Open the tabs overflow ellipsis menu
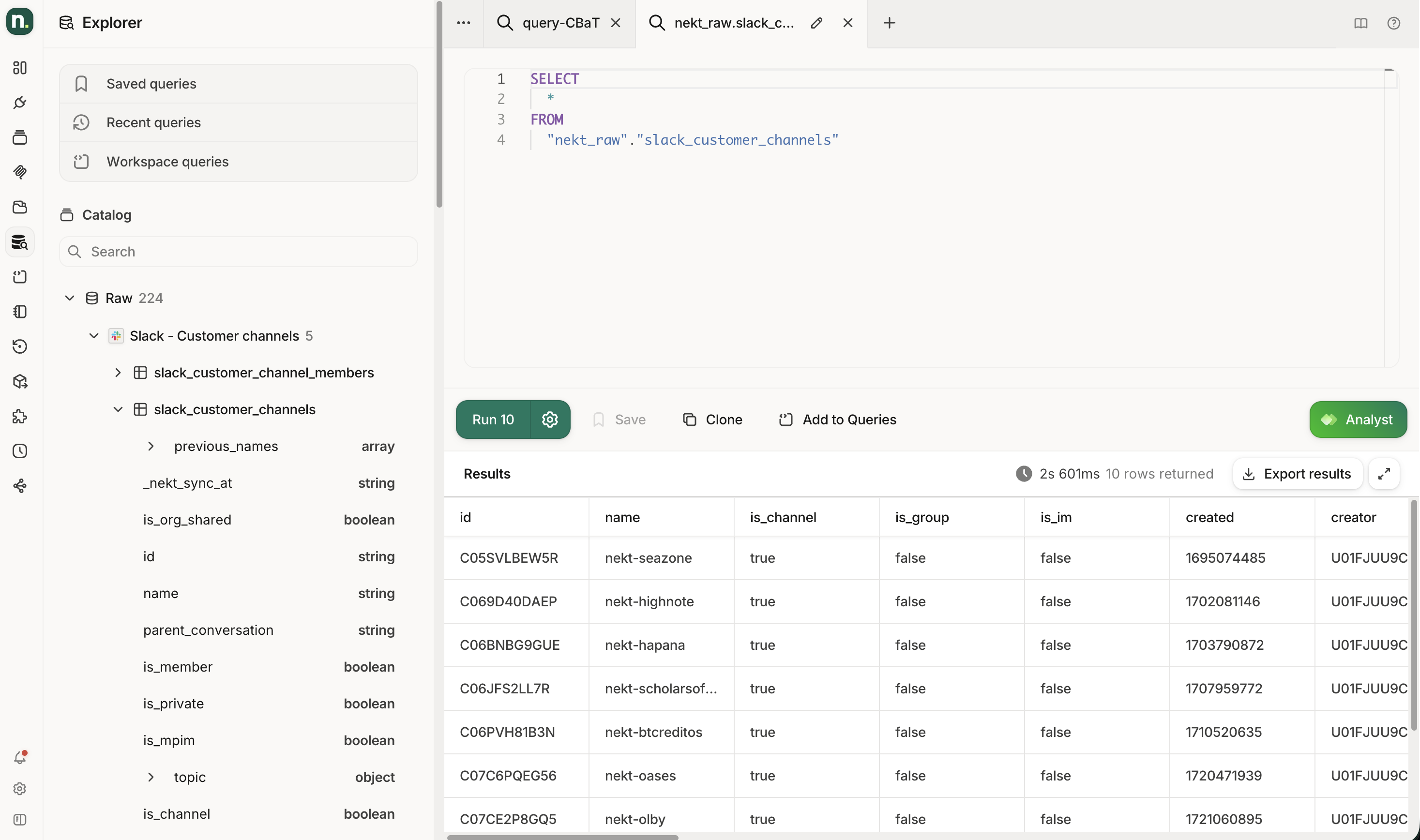The image size is (1420, 840). tap(463, 23)
